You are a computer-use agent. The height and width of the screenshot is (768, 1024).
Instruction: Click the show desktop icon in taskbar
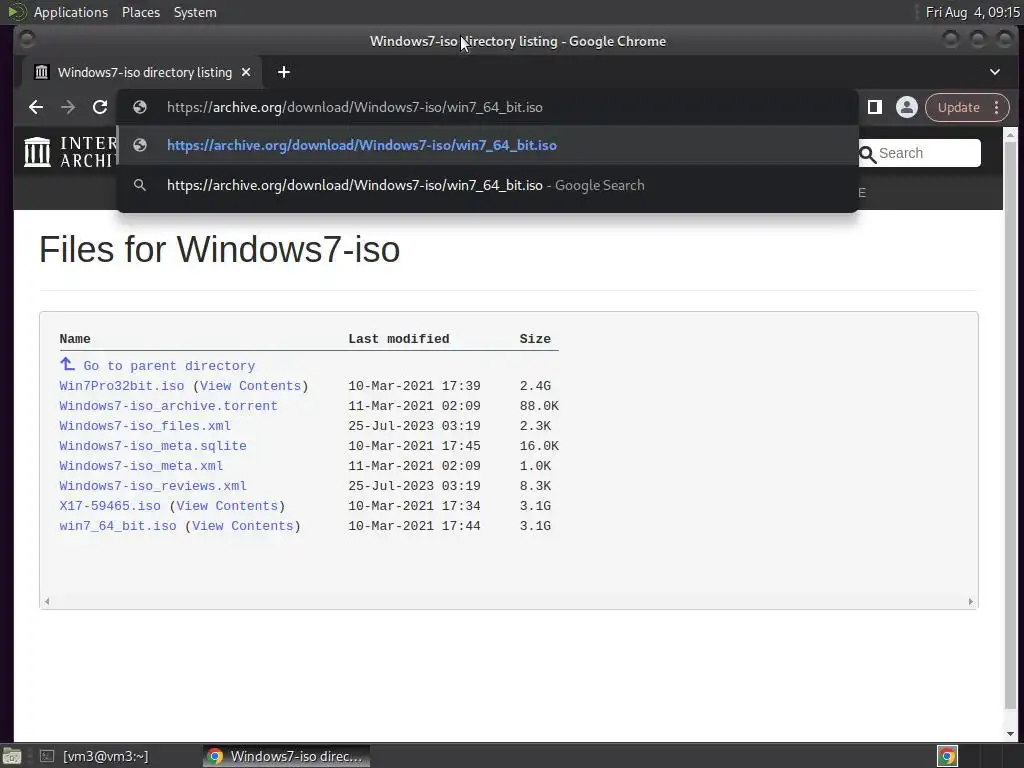coord(12,756)
